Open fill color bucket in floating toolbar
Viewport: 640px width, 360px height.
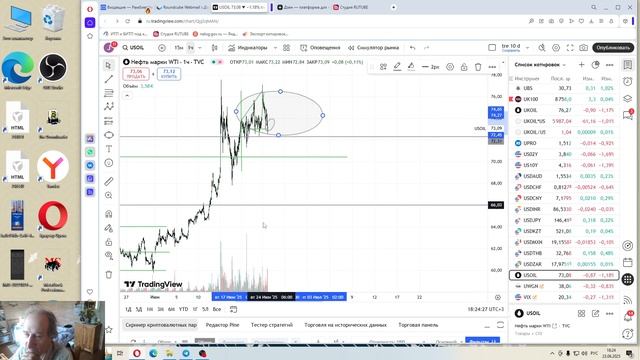(411, 67)
